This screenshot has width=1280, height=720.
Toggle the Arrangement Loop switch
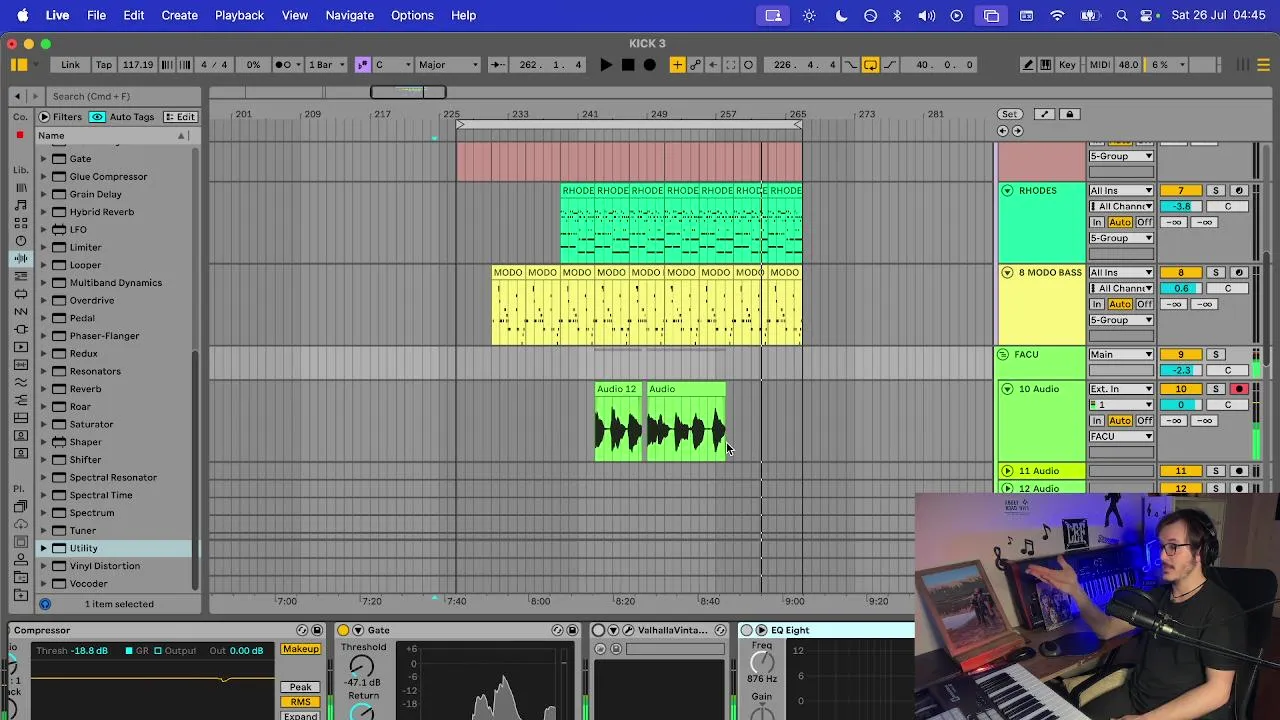click(x=870, y=65)
